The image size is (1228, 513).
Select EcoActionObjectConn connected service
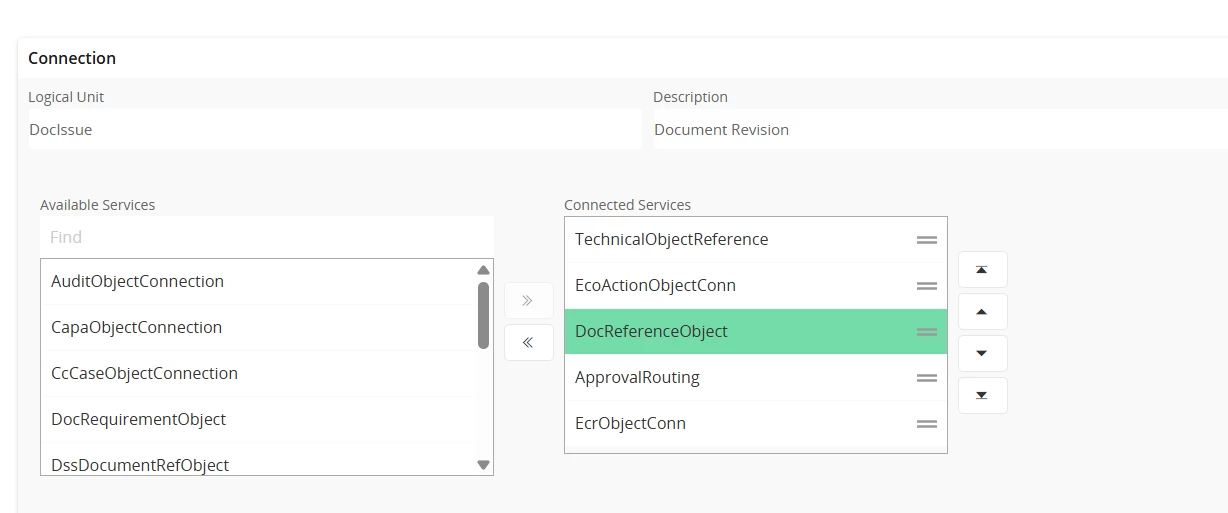tap(756, 286)
